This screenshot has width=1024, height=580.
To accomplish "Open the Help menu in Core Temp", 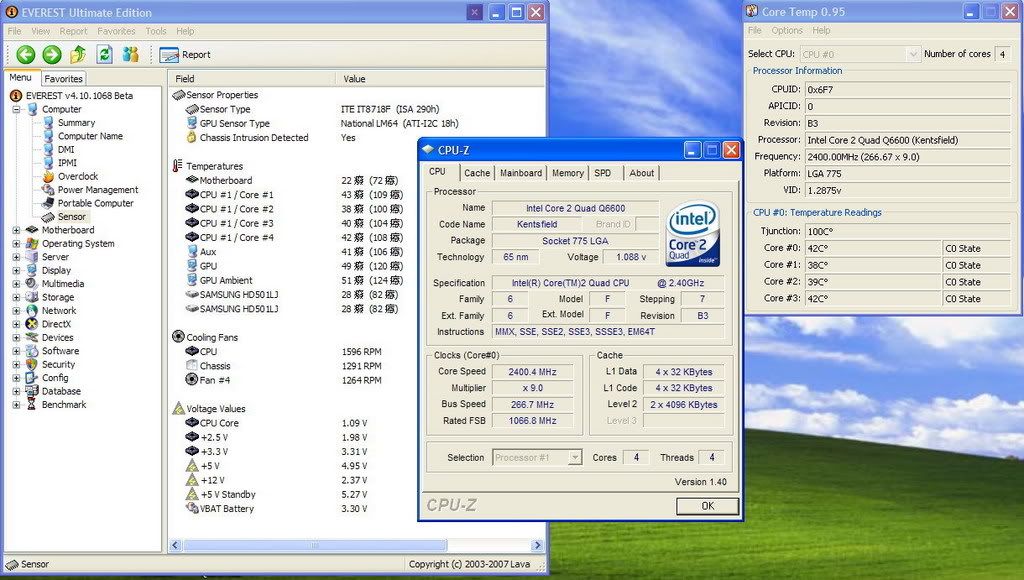I will 821,30.
